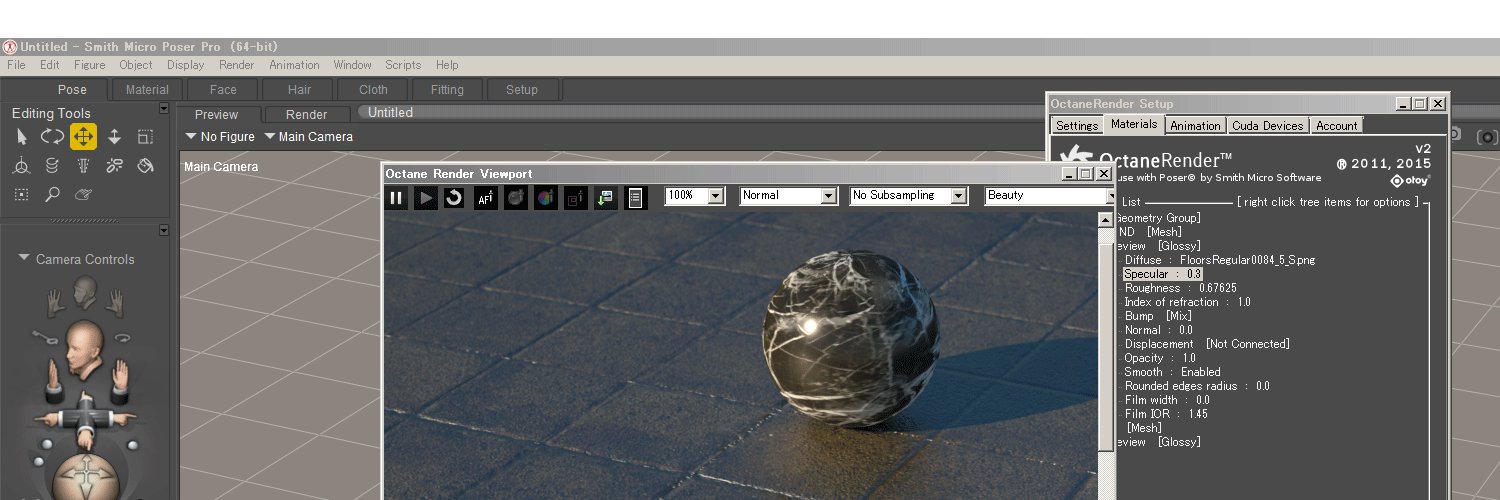
Task: Click the white balance color picker icon
Action: 545,197
